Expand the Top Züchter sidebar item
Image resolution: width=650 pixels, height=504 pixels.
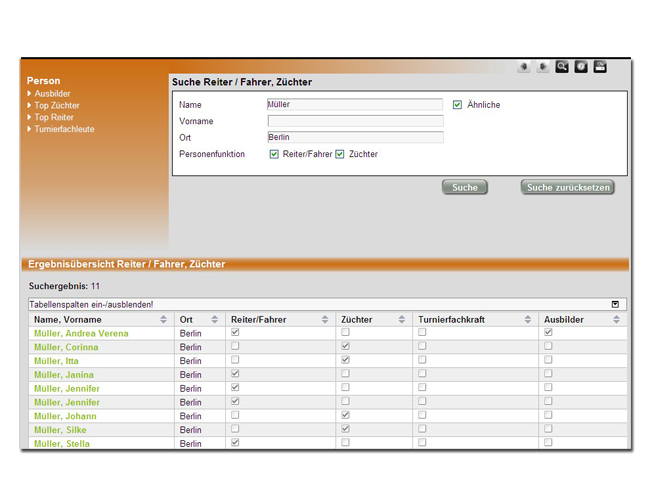coord(56,105)
